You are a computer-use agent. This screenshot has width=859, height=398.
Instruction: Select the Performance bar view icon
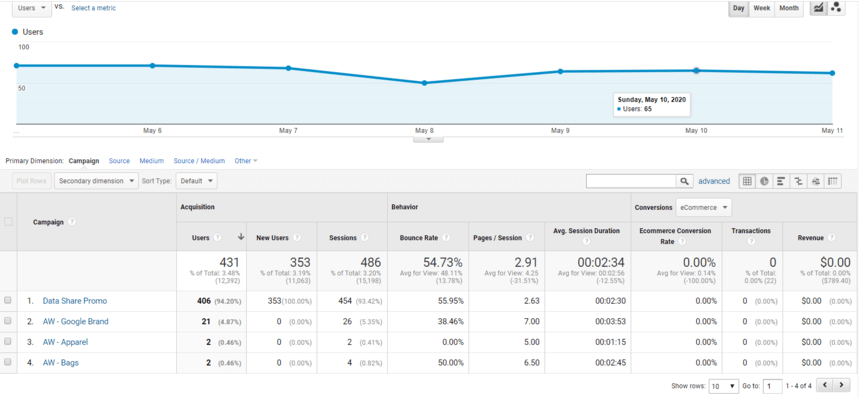(x=781, y=181)
